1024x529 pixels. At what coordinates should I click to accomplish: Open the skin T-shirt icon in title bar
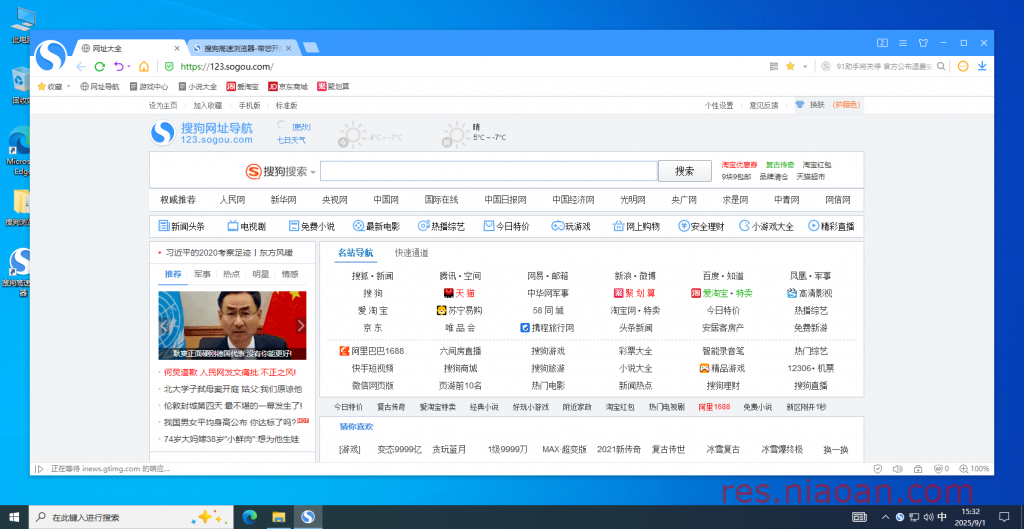coord(923,43)
